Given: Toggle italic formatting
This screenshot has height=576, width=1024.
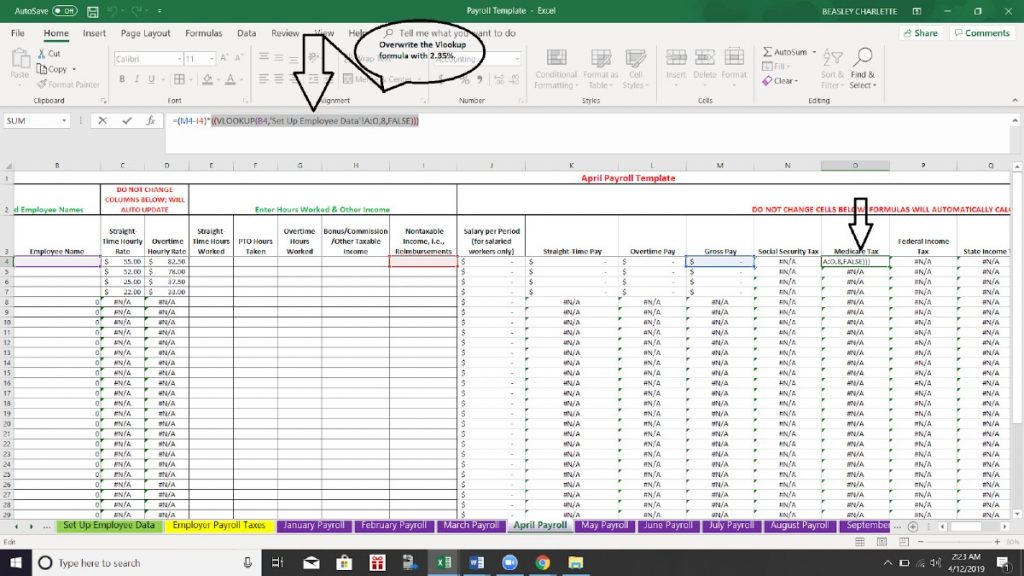Looking at the screenshot, I should point(137,79).
